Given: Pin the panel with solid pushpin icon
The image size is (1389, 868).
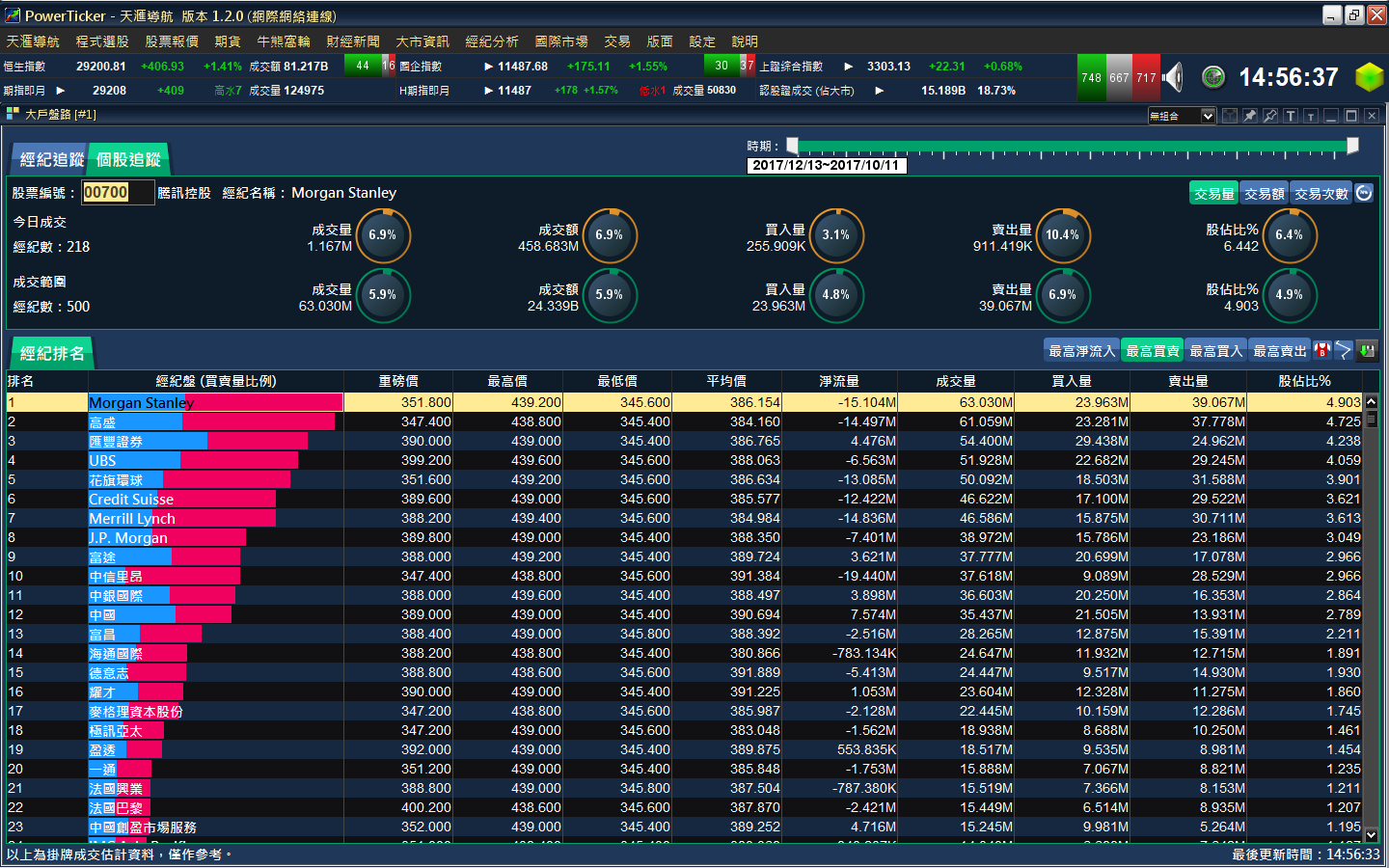Looking at the screenshot, I should click(1250, 116).
